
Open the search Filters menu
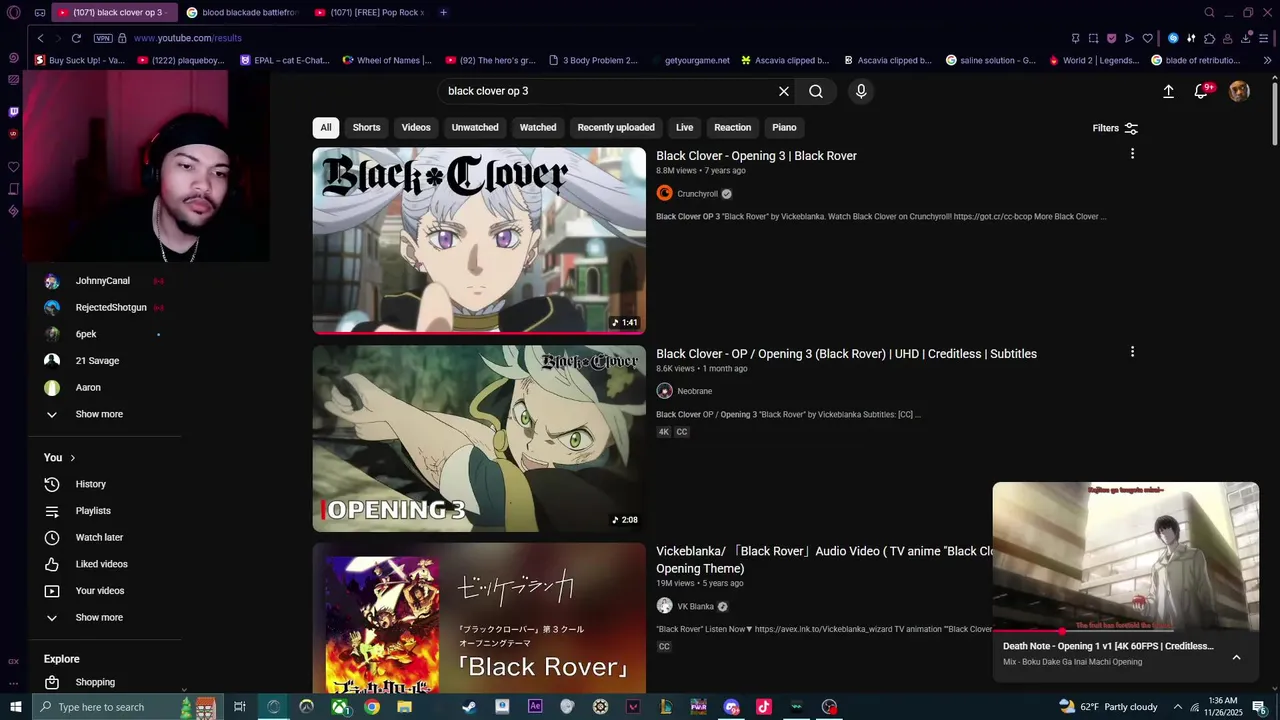coord(1115,128)
